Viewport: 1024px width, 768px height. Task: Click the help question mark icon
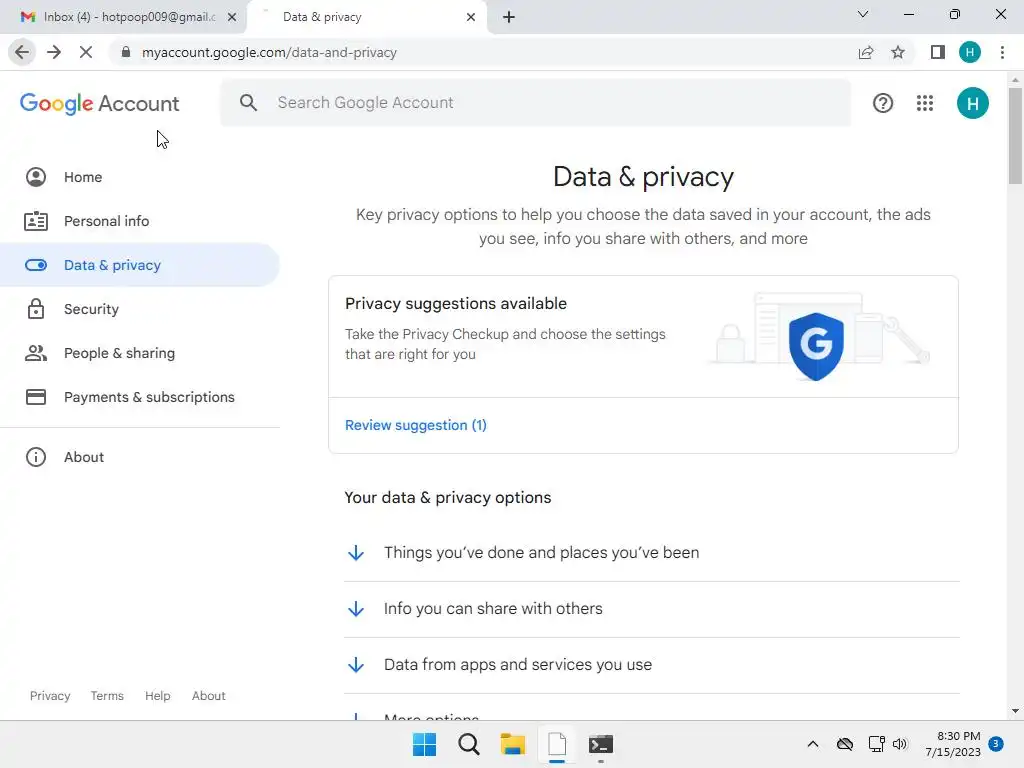(x=883, y=103)
